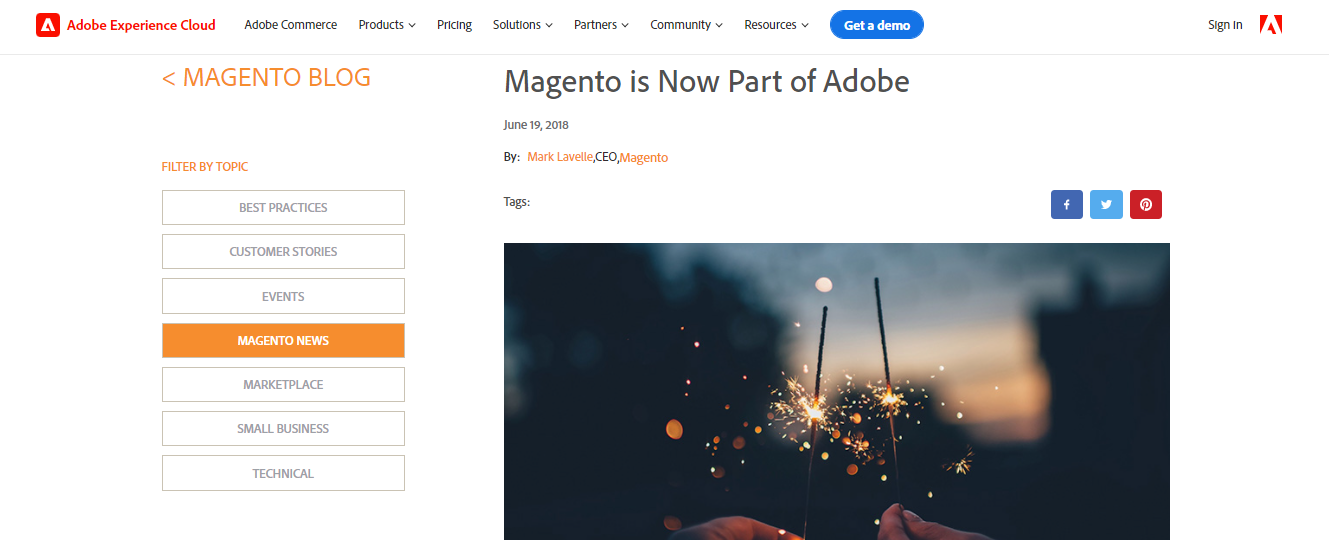Click the Adobe Experience Cloud logo icon
The width and height of the screenshot is (1329, 540).
point(48,25)
